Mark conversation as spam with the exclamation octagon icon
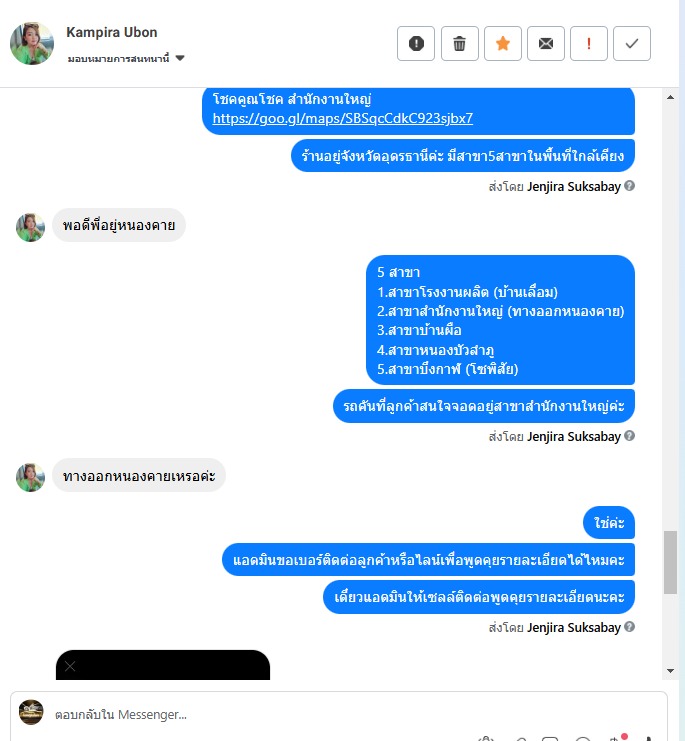 click(x=416, y=43)
